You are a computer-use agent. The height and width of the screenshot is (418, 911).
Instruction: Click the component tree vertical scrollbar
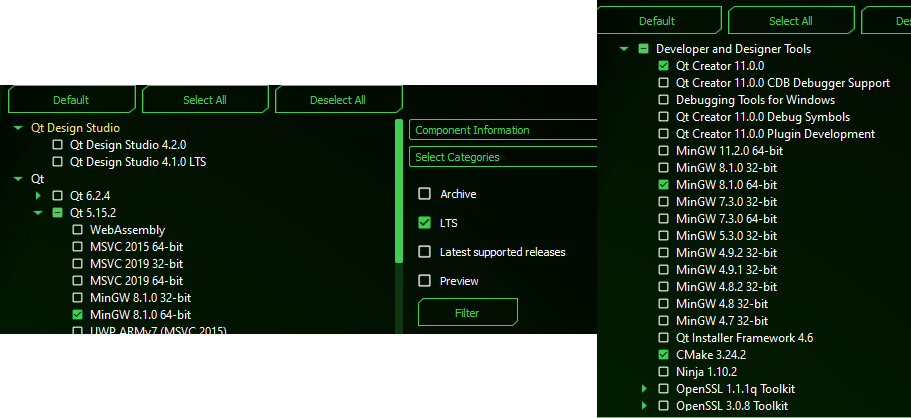pos(399,191)
